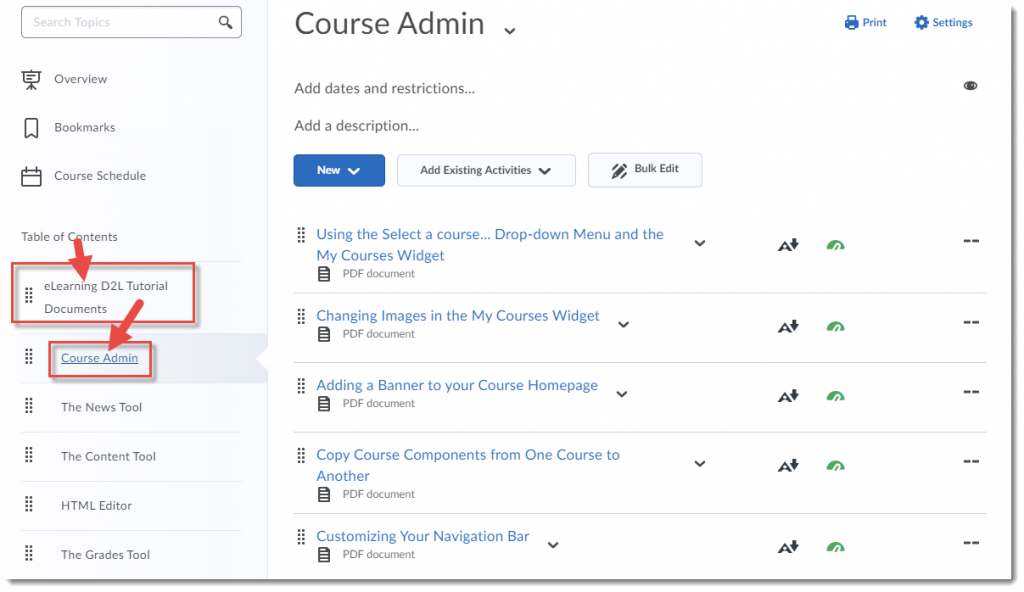The height and width of the screenshot is (592, 1024).
Task: Click the accessibility download icon next to Changing Images topic
Action: pos(788,325)
